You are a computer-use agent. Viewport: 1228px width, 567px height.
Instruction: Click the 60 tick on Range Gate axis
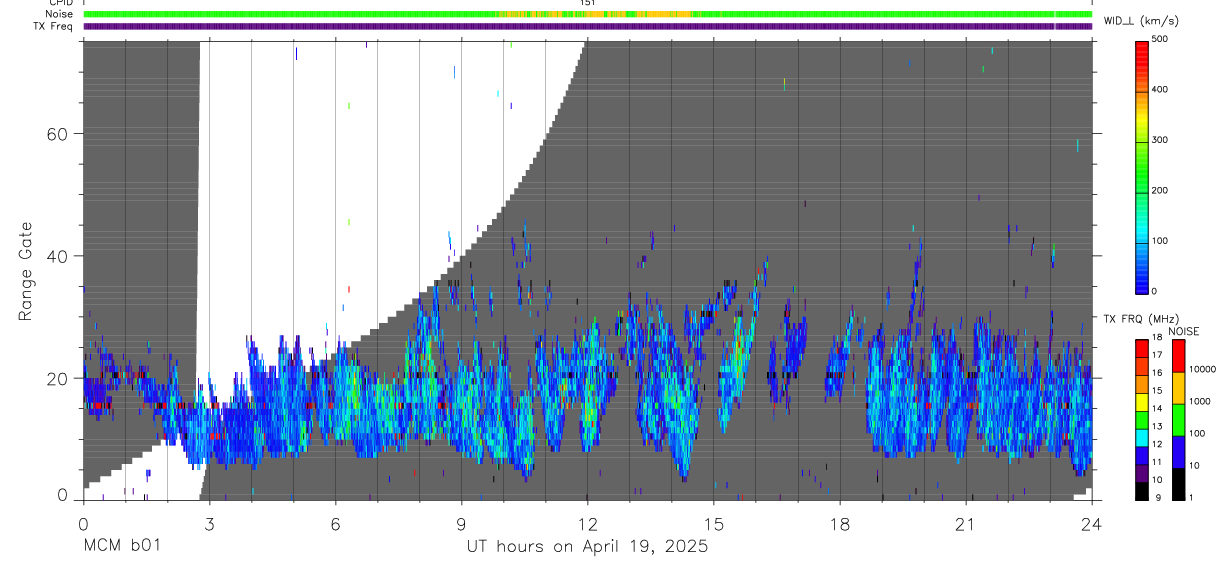pos(56,134)
